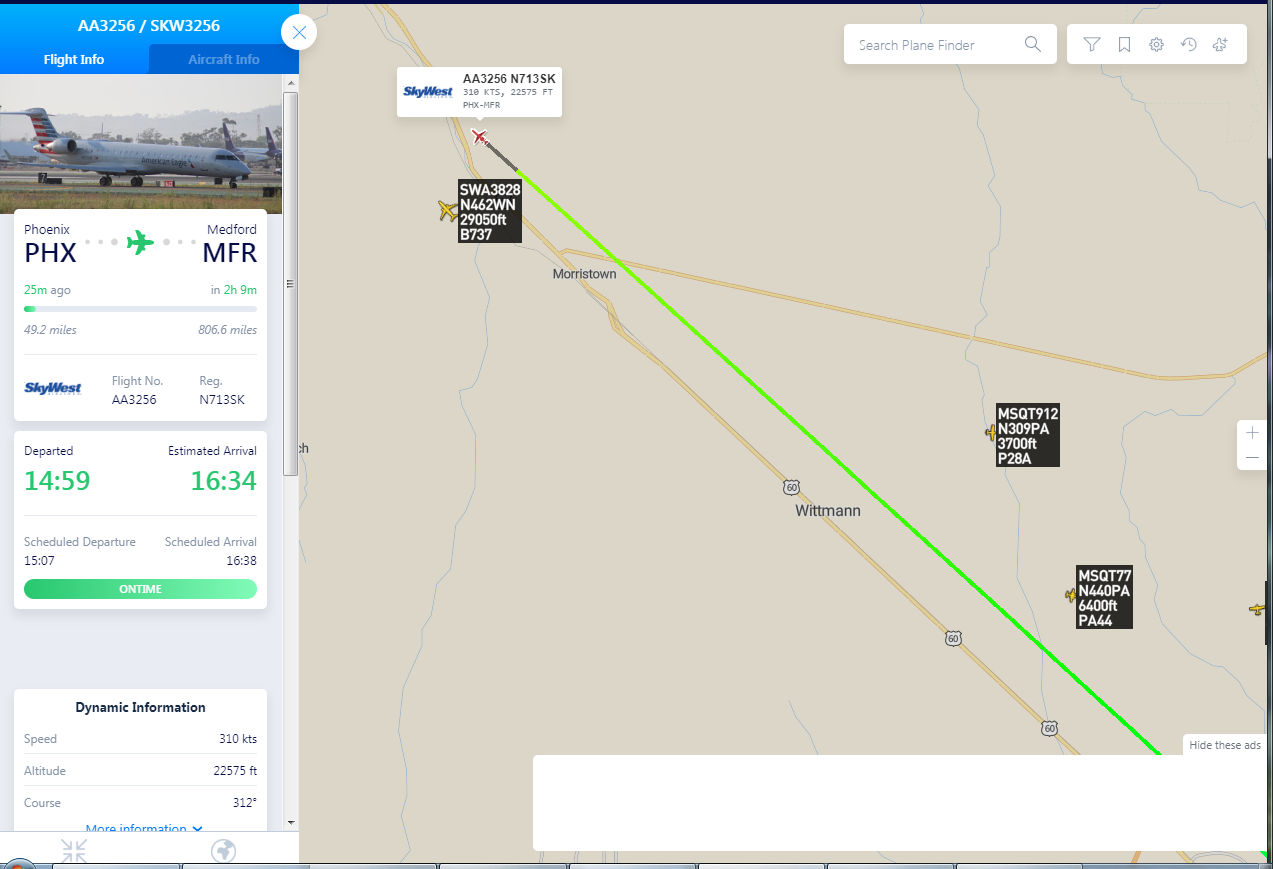Select the MSQT77 yellow plane icon

tap(1071, 595)
